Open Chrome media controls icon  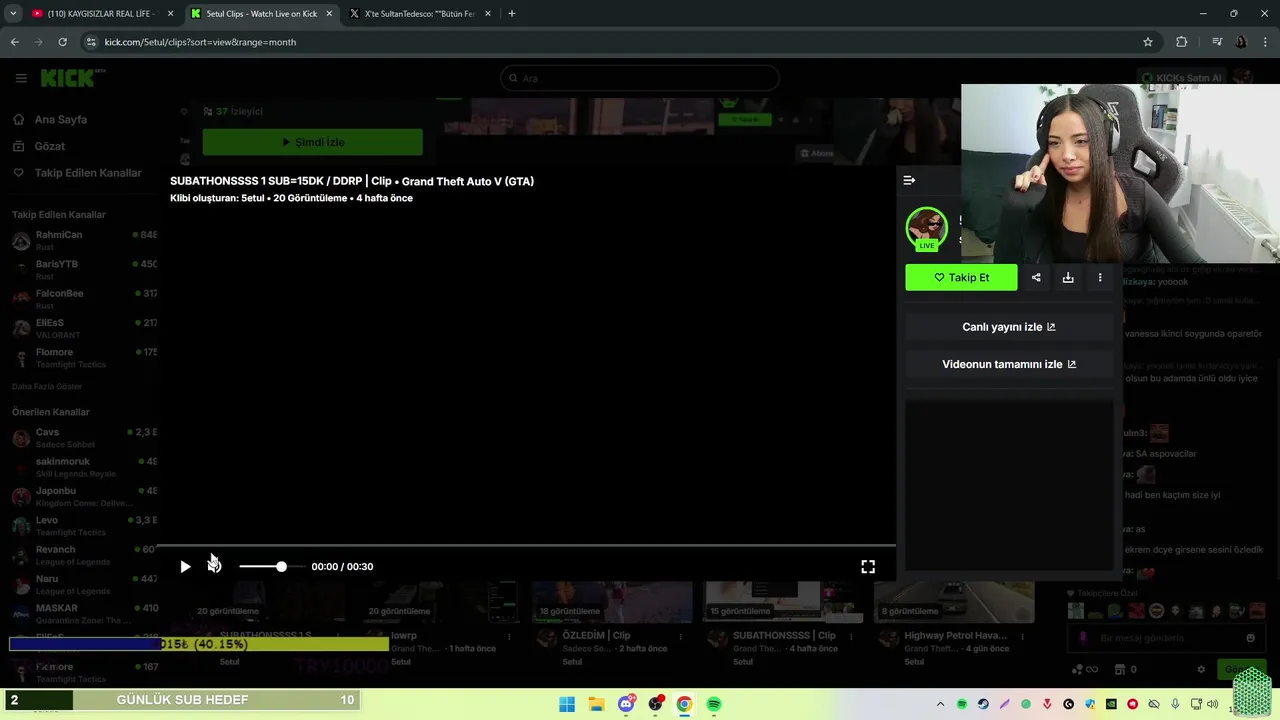(x=1217, y=42)
